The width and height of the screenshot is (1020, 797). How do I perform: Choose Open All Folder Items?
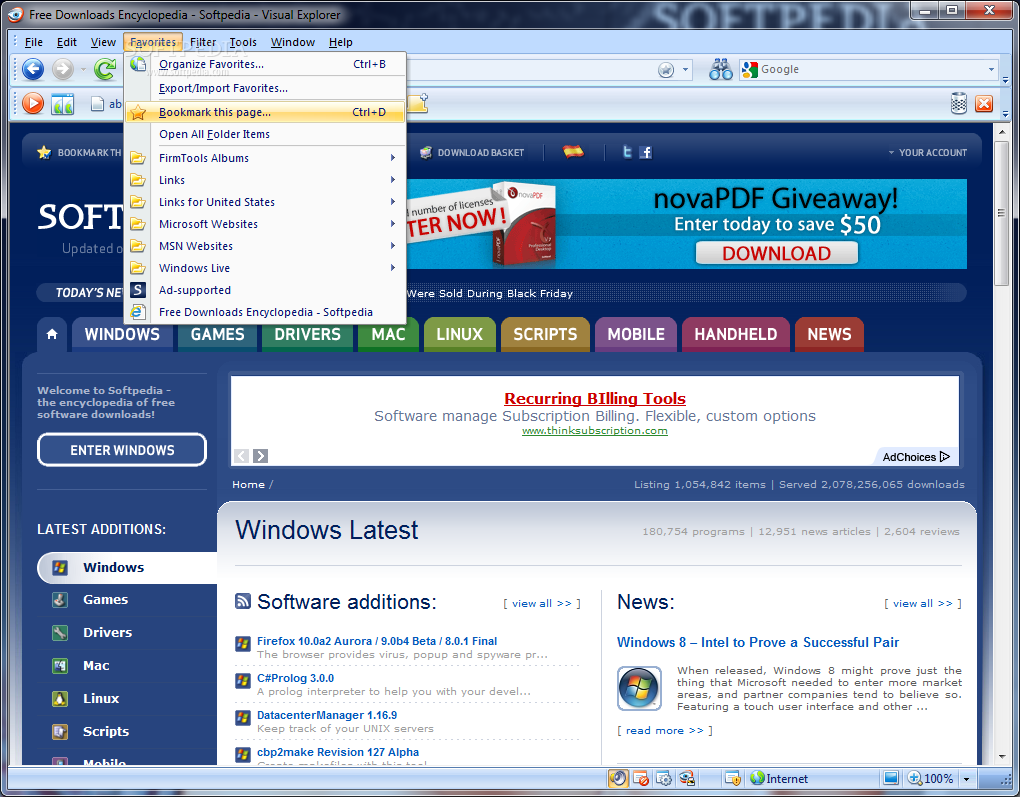point(265,134)
